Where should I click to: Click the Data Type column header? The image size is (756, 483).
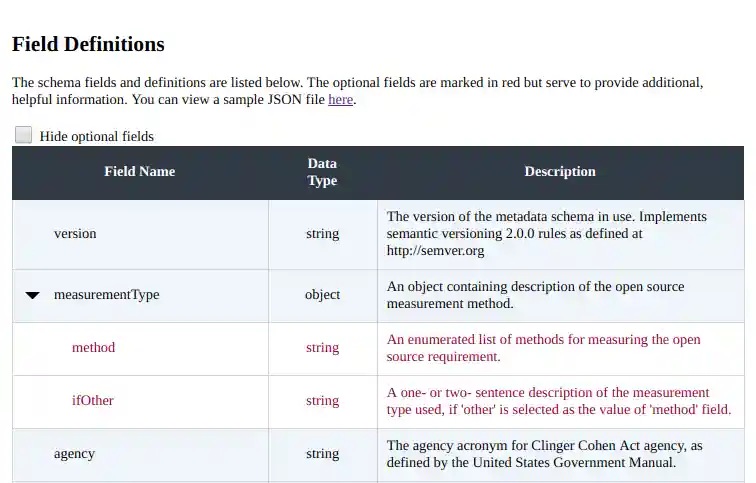click(322, 172)
